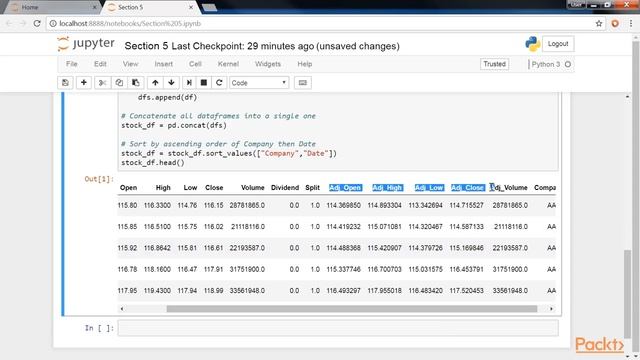
Task: Move selected cell down arrow
Action: click(x=171, y=83)
